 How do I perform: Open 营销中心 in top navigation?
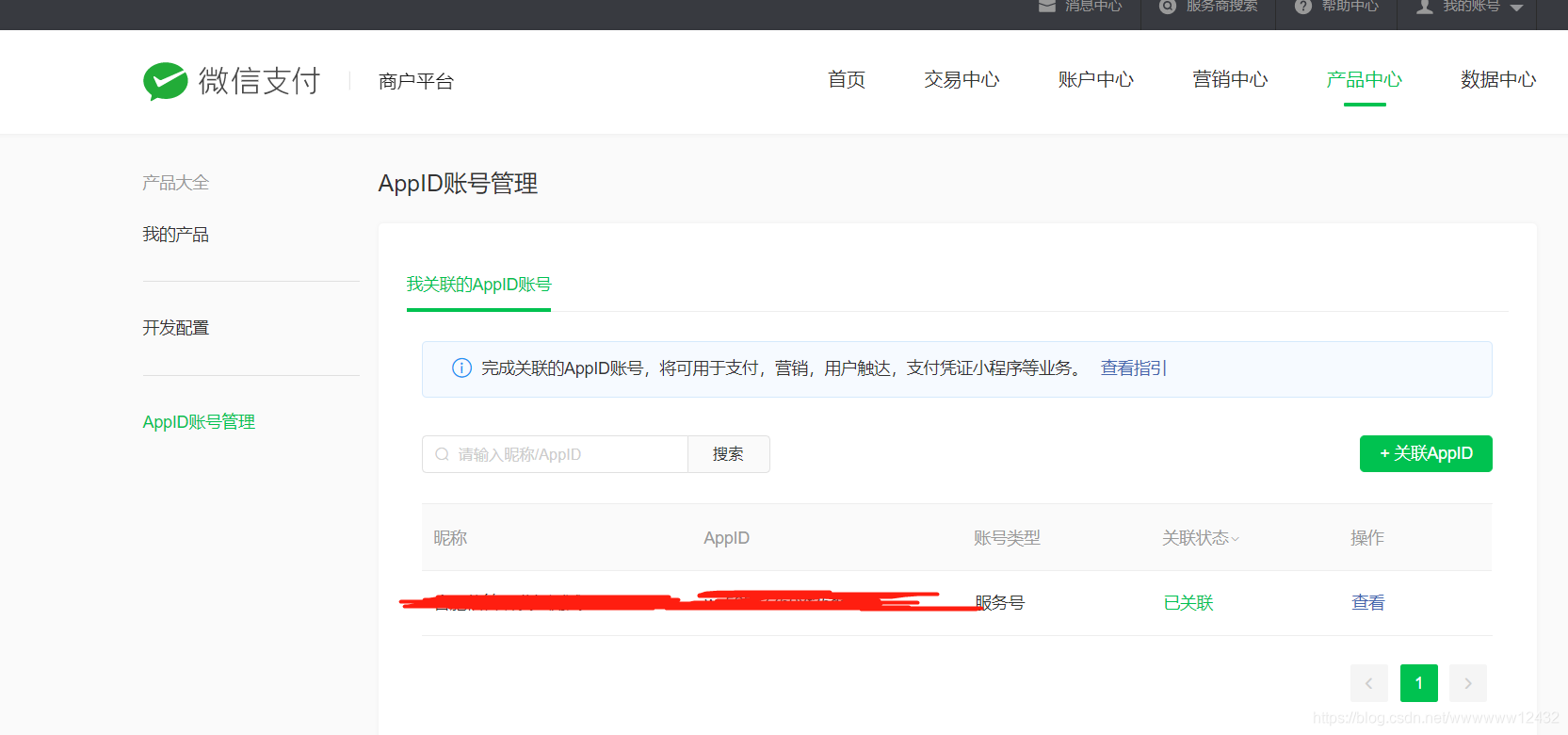[x=1230, y=80]
